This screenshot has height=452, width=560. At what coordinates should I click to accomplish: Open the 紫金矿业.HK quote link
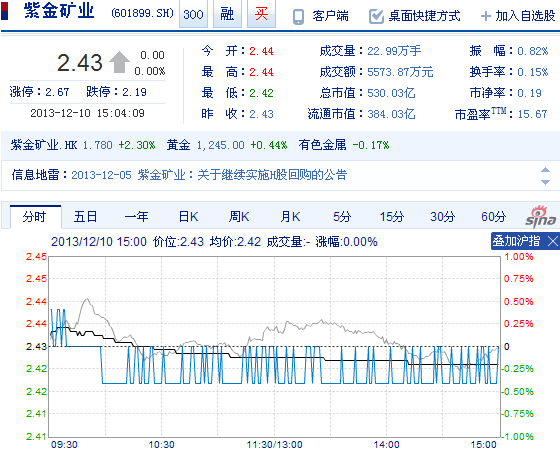(x=44, y=145)
